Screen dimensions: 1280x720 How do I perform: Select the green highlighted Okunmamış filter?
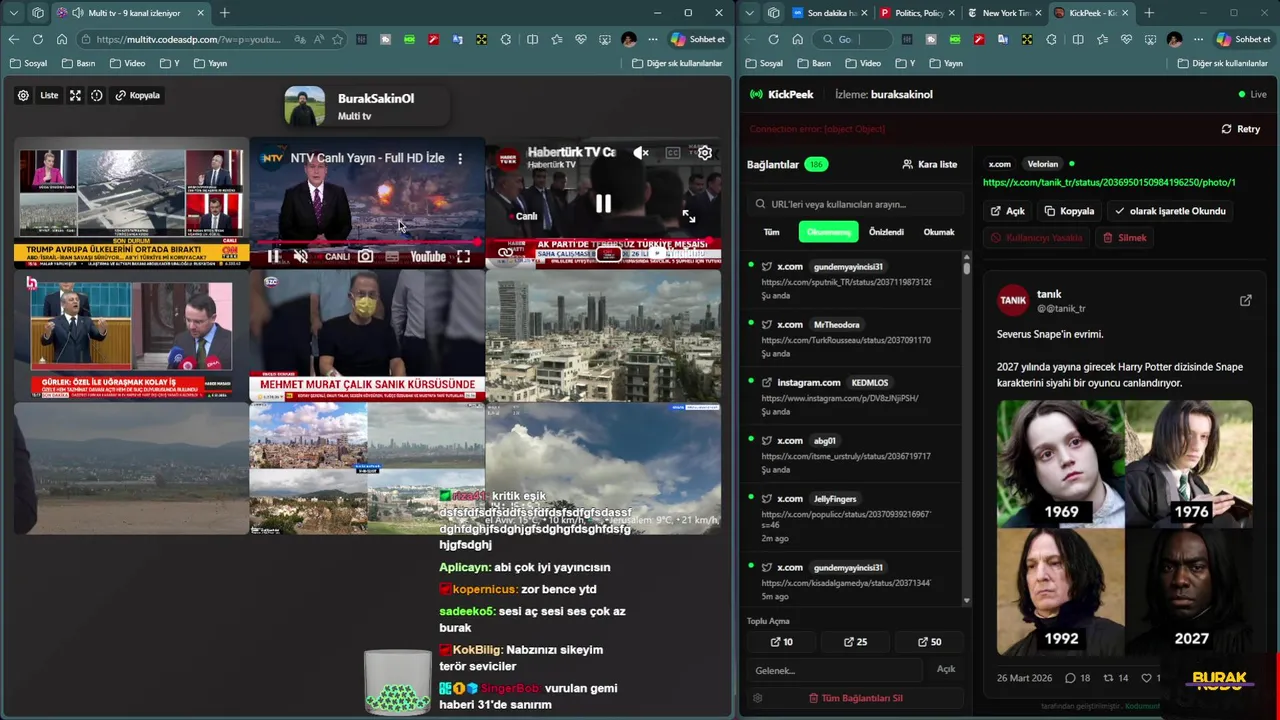point(828,232)
